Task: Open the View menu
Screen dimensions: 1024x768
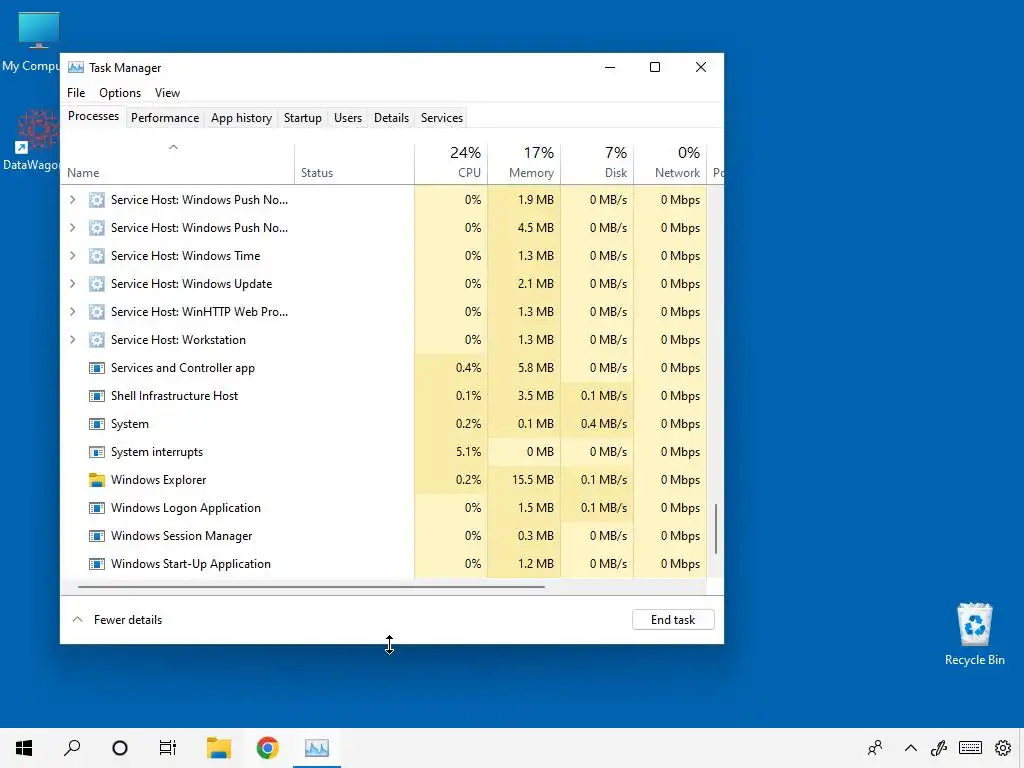Action: click(x=167, y=93)
